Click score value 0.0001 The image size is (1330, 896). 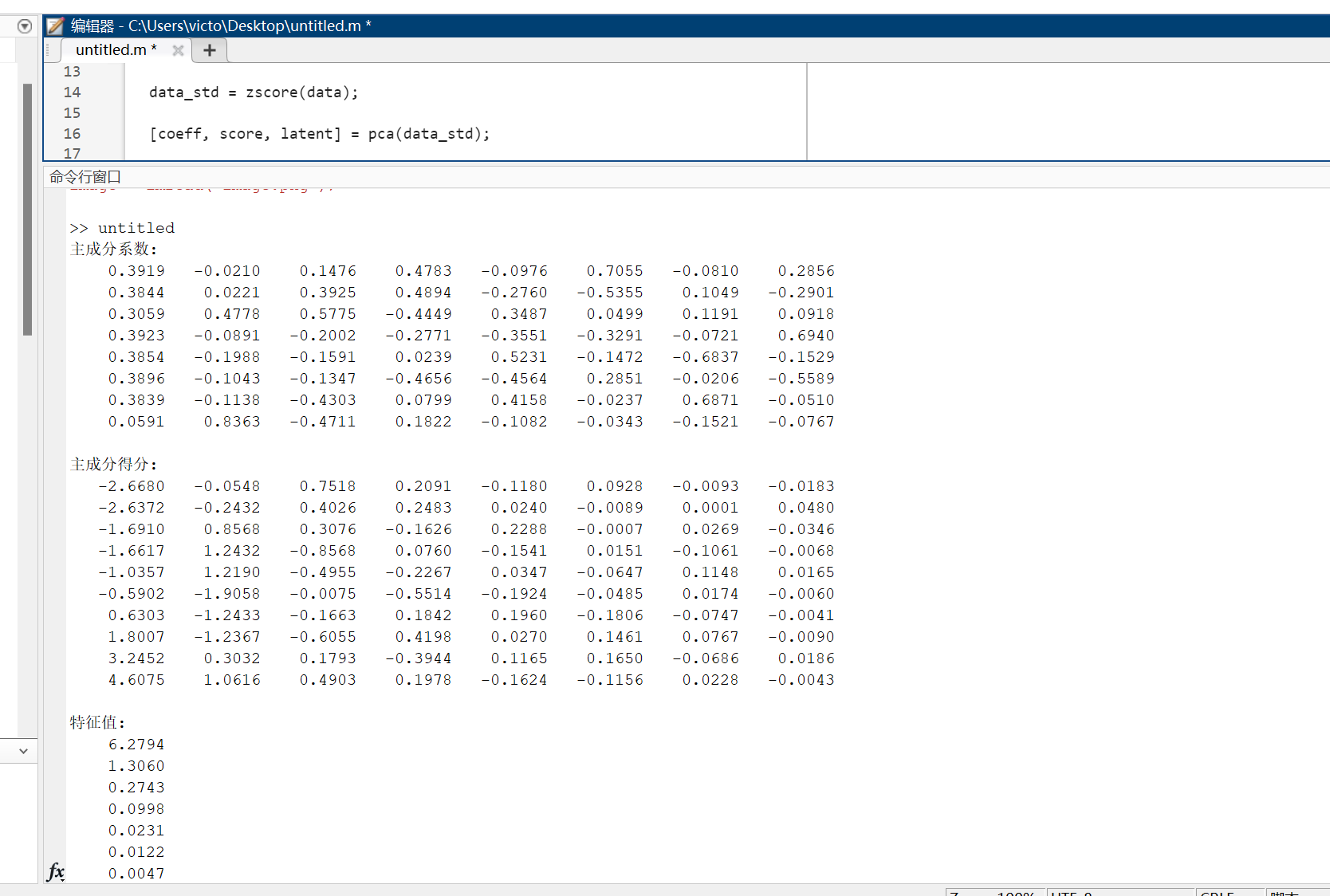point(710,508)
